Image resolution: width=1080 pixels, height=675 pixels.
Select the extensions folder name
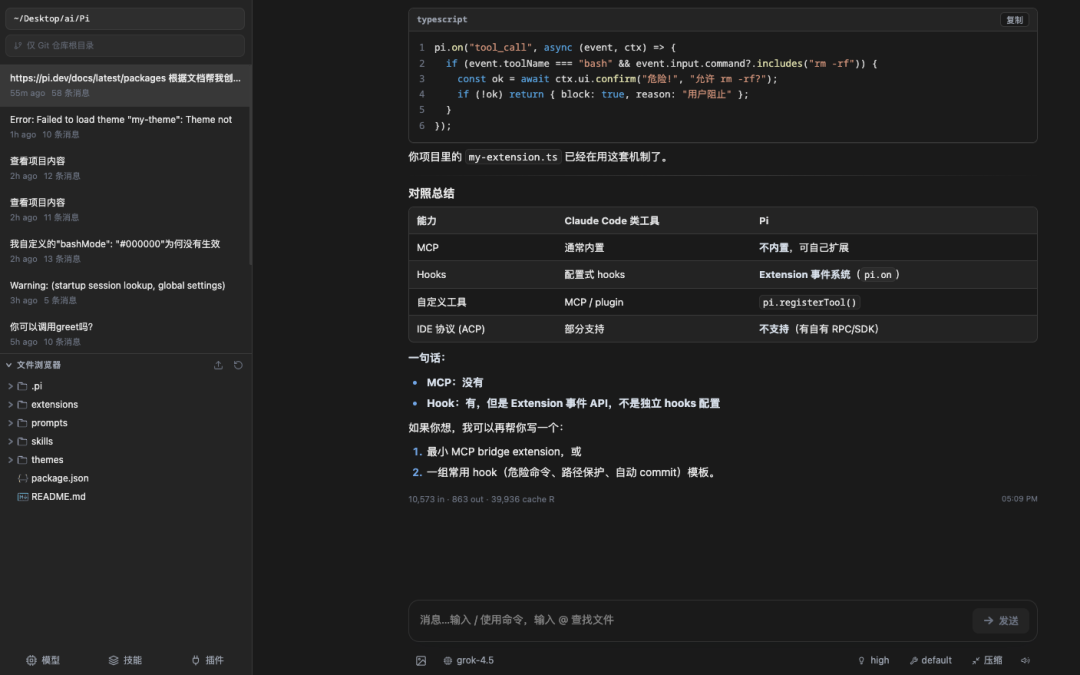(x=54, y=404)
